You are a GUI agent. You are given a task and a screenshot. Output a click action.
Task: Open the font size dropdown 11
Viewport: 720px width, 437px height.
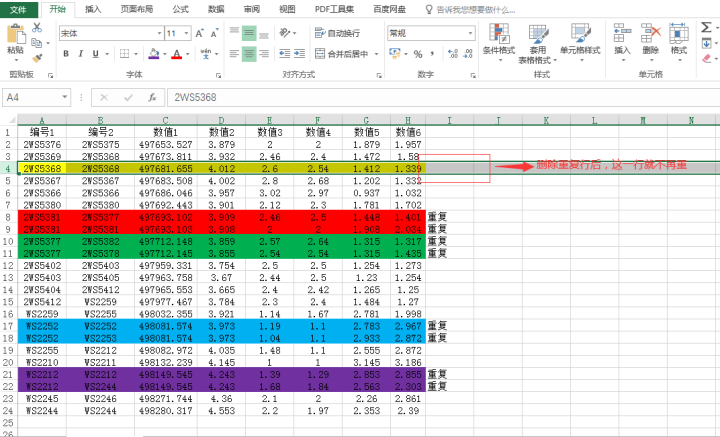coord(186,33)
